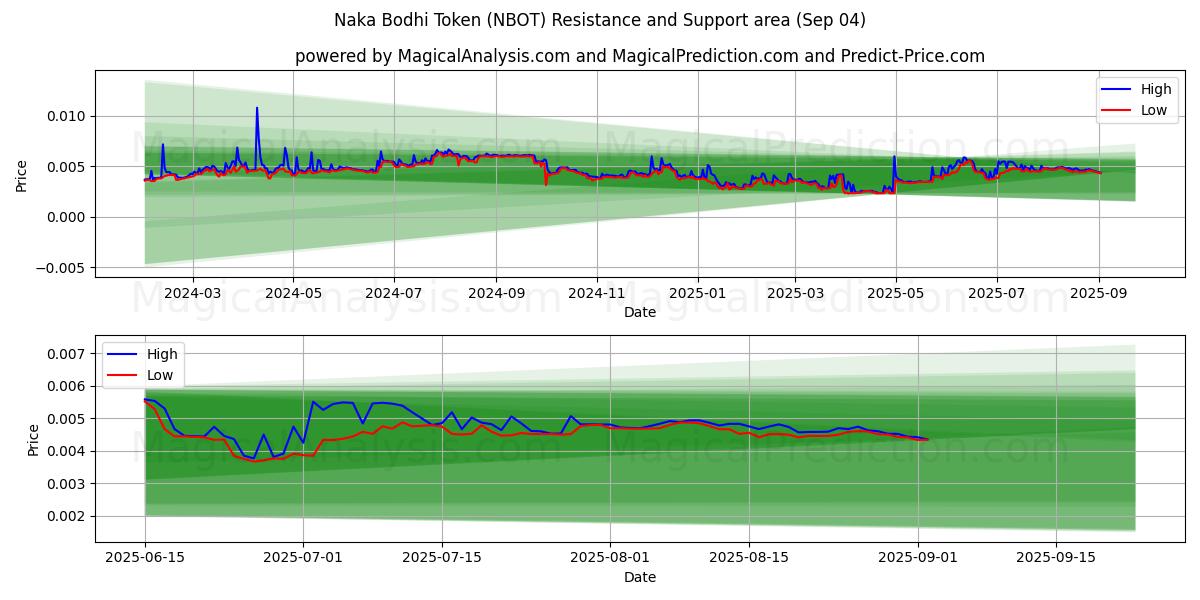This screenshot has width=1200, height=600.
Task: Click the 'Date' x-axis title of the bottom chart
Action: coord(640,577)
